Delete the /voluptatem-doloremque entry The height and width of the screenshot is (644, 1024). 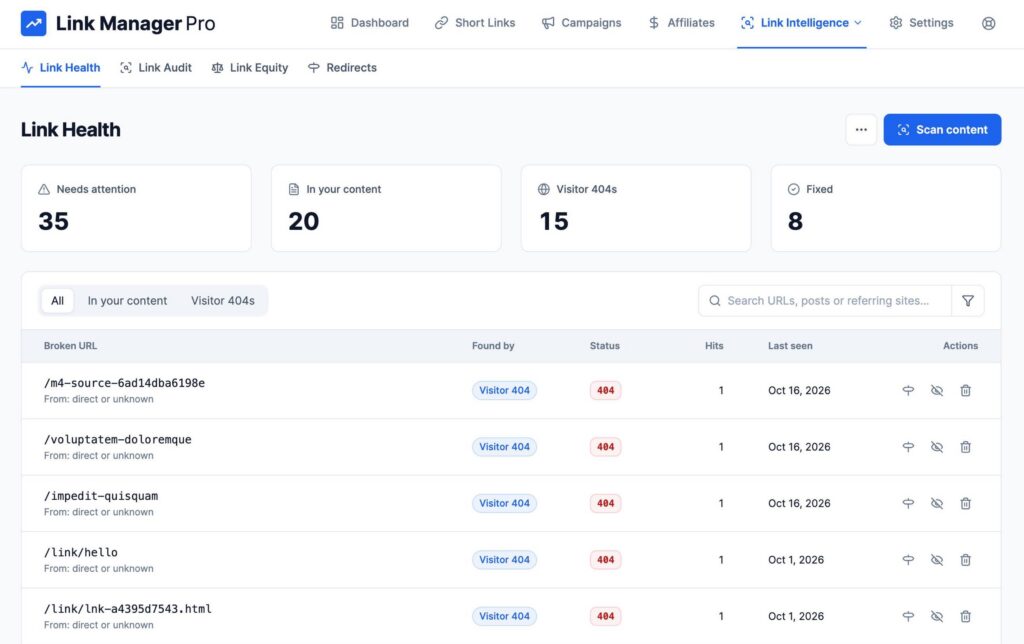point(965,447)
